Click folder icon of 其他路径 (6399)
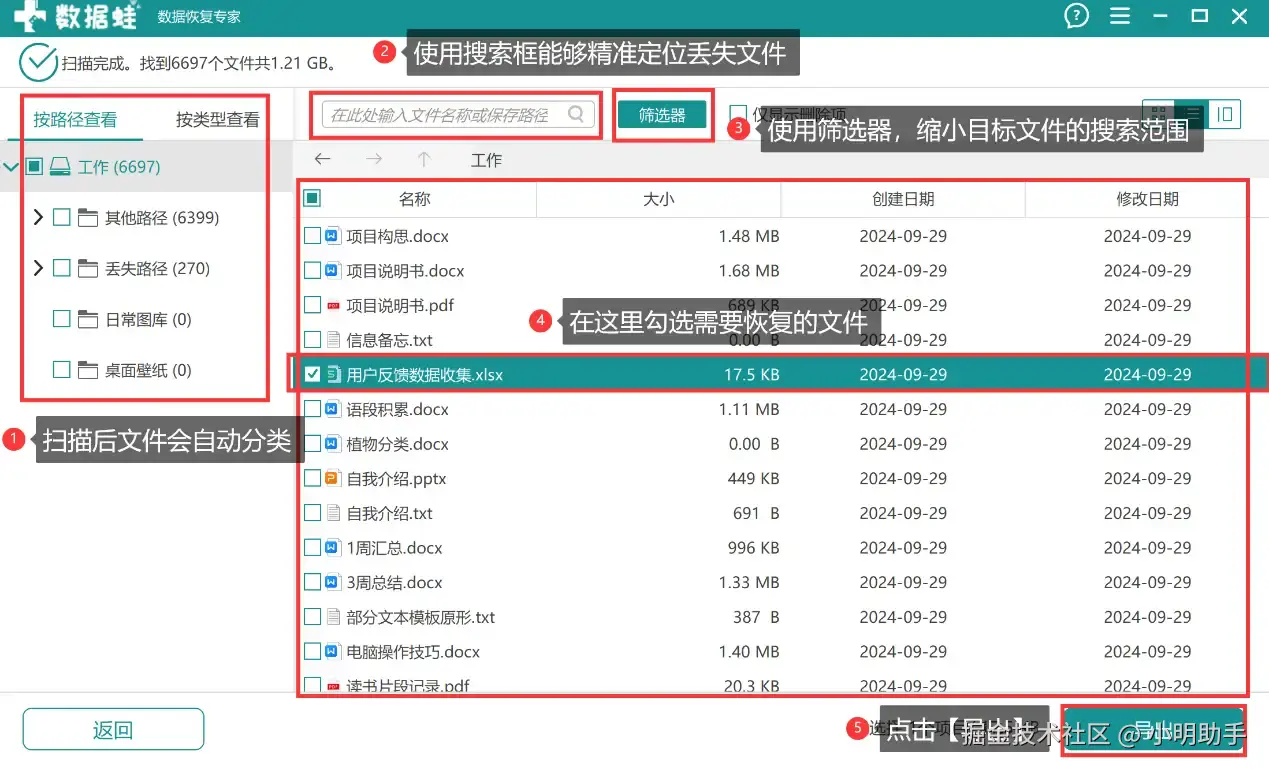 pos(88,218)
